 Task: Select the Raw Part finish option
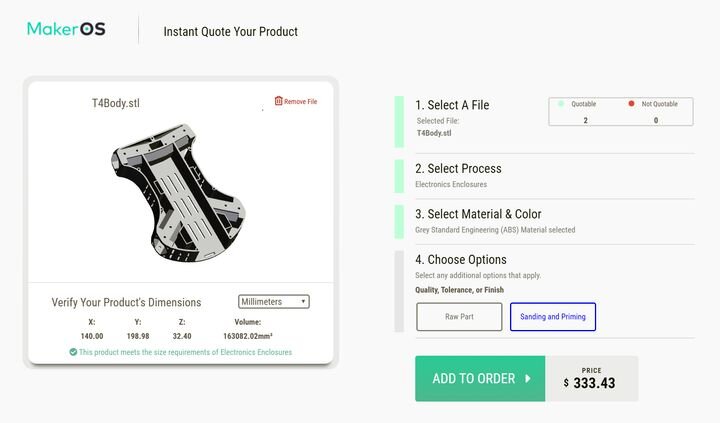[460, 317]
